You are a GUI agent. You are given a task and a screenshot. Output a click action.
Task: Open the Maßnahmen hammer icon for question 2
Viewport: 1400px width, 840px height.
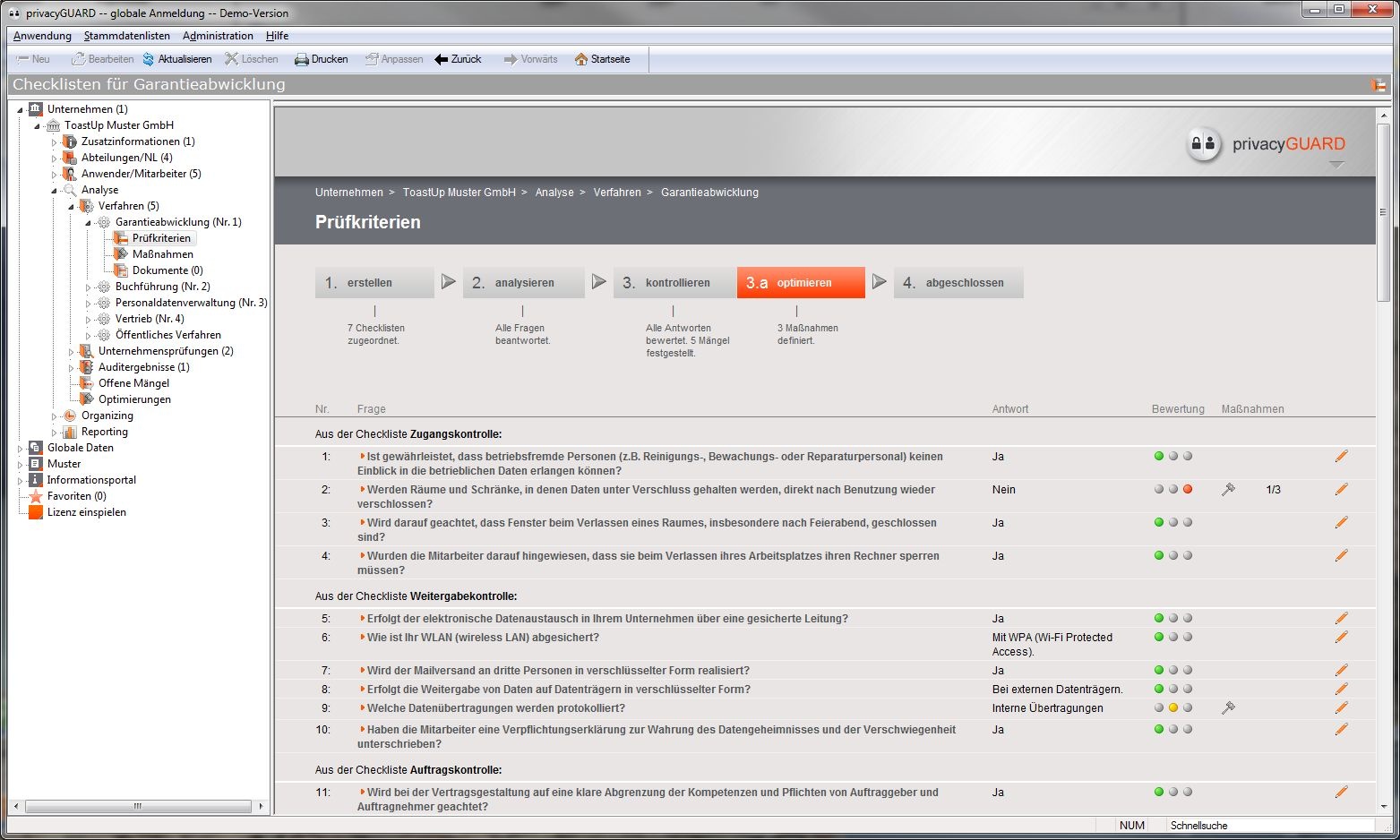point(1228,490)
